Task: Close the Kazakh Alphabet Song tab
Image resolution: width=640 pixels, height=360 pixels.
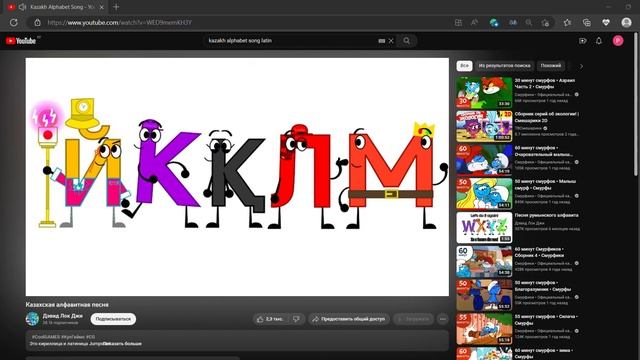Action: (x=102, y=7)
